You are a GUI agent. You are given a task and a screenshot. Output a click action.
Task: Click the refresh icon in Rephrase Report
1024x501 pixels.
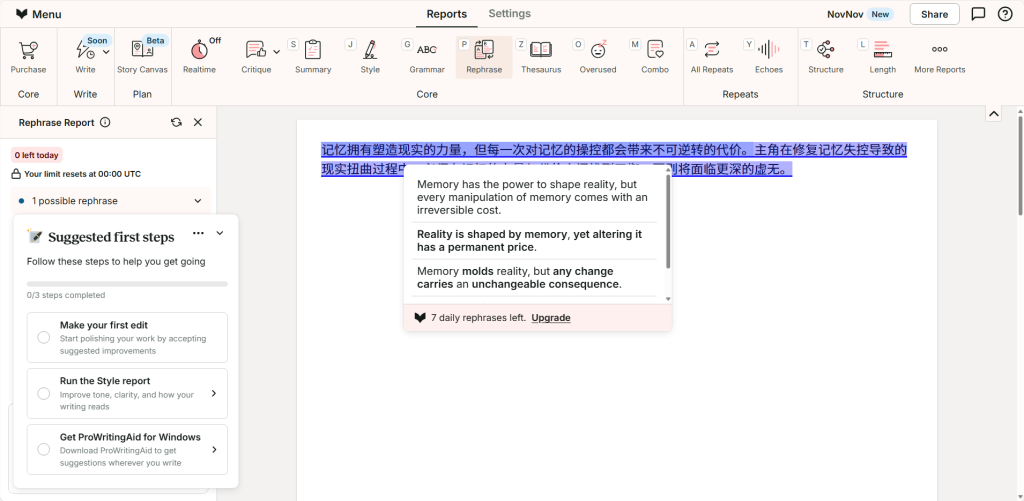pos(176,122)
